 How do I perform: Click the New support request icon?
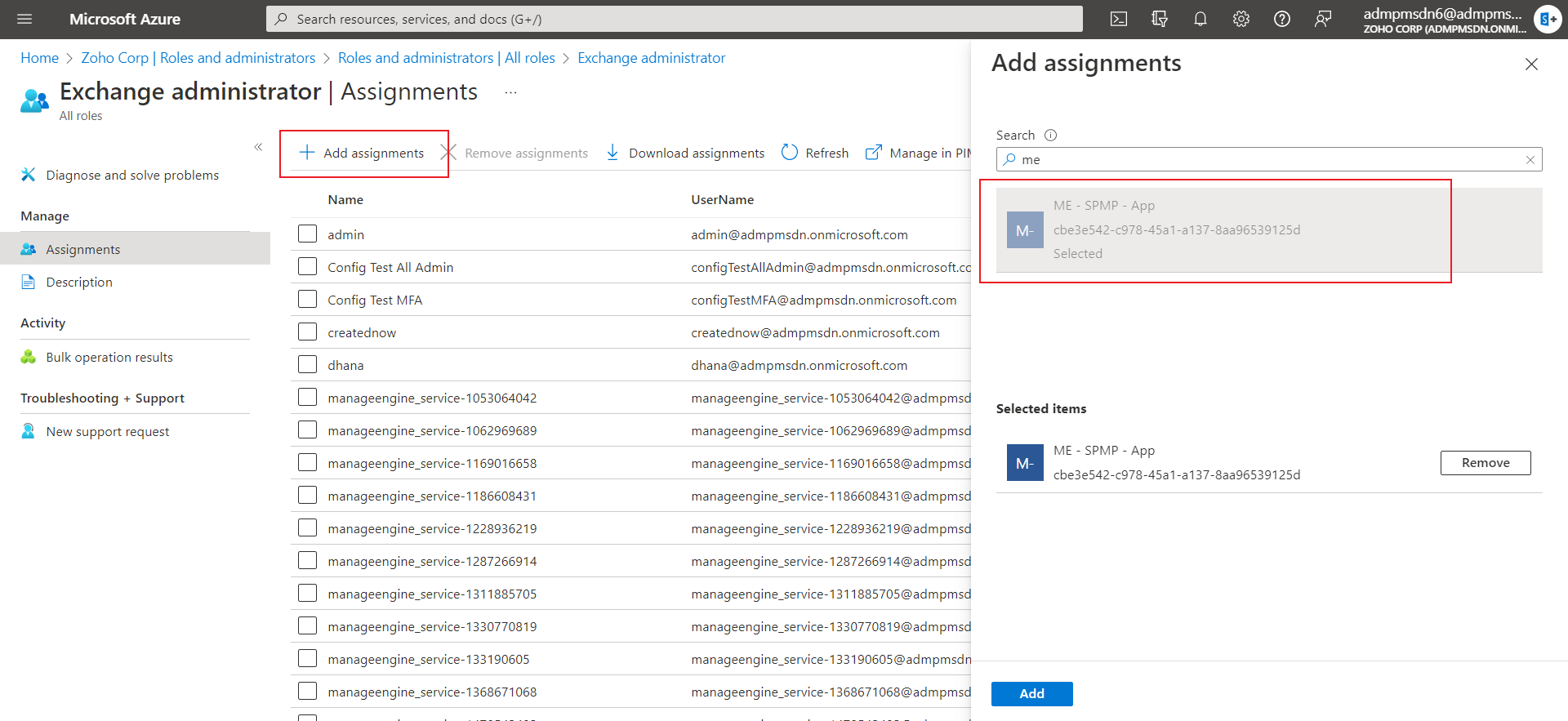[29, 431]
